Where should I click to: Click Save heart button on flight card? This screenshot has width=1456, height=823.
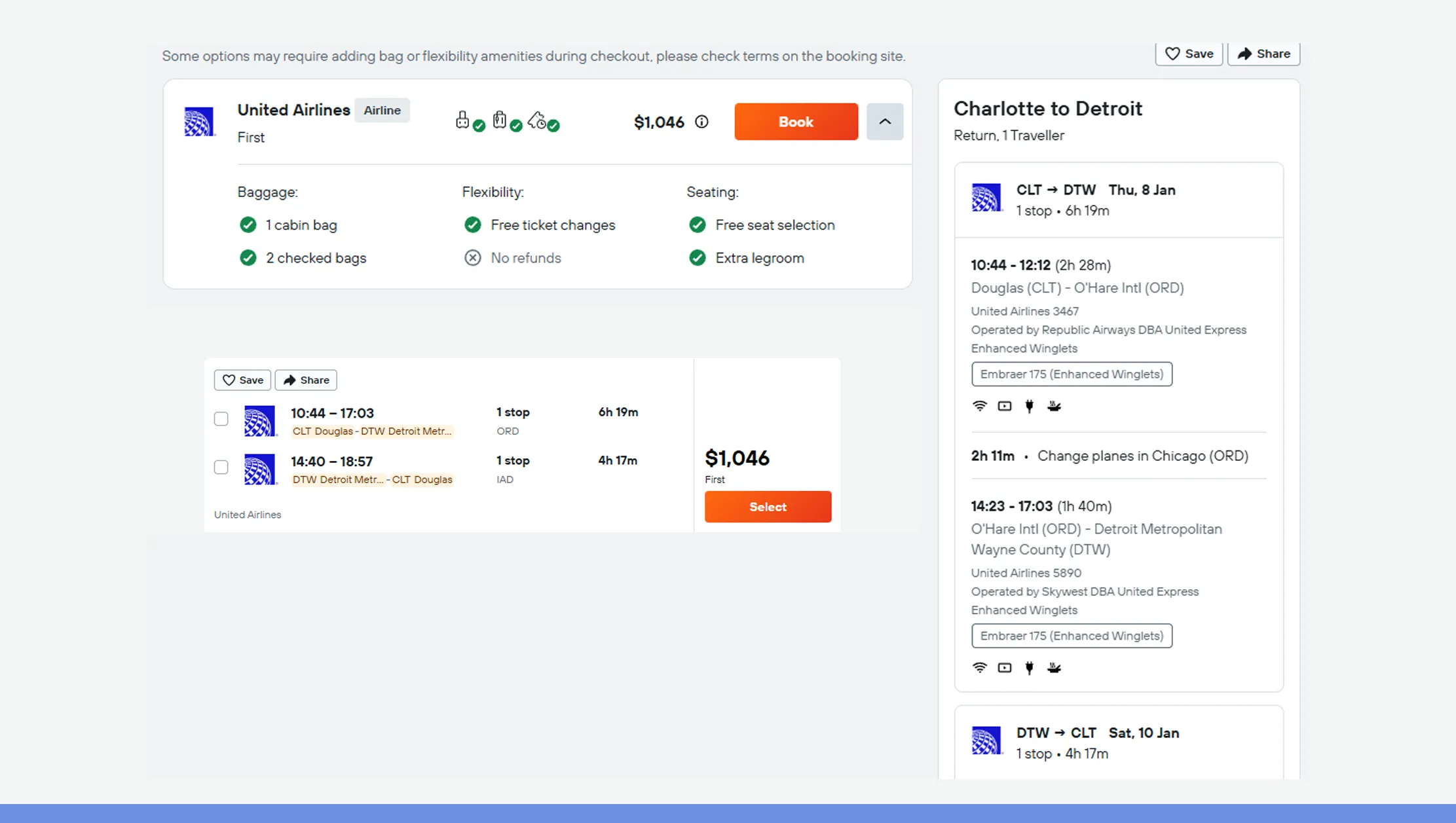(242, 380)
